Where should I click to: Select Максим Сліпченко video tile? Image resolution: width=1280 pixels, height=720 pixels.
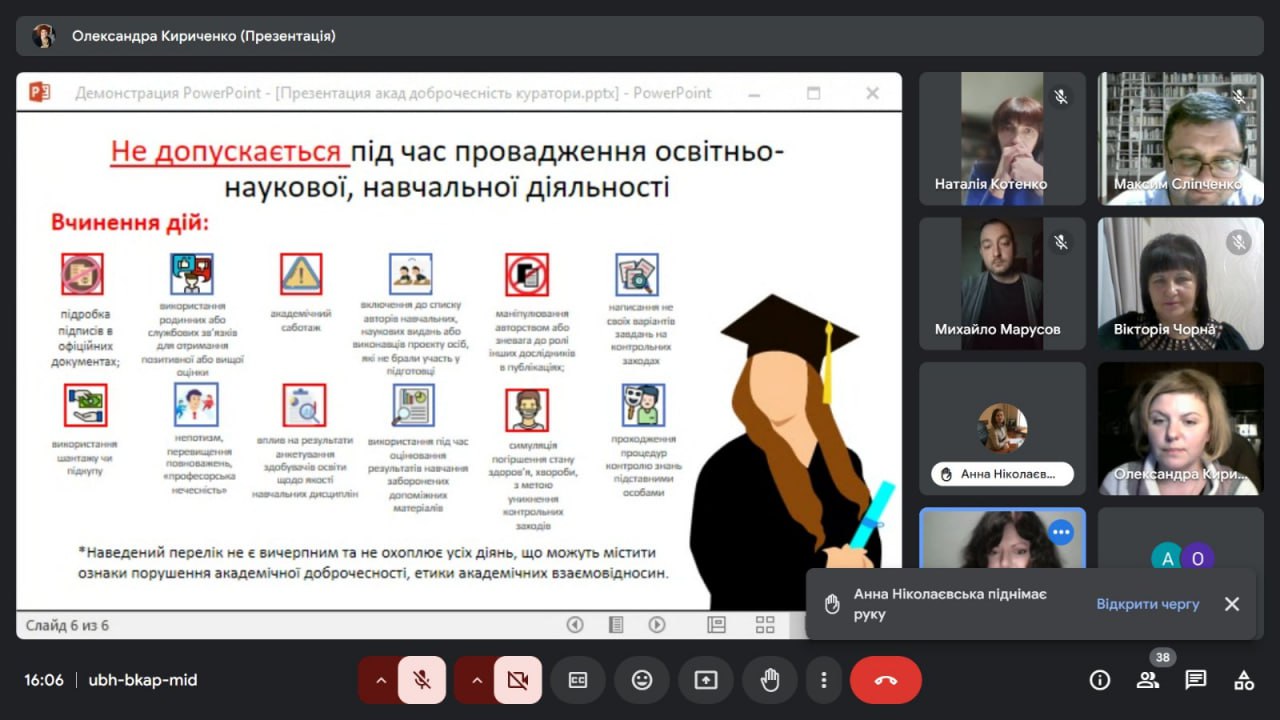pyautogui.click(x=1181, y=139)
